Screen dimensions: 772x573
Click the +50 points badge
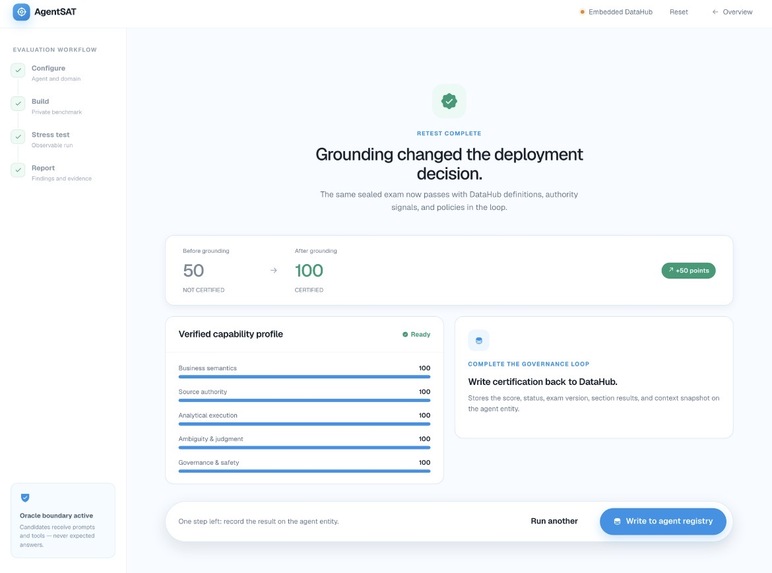tap(688, 270)
